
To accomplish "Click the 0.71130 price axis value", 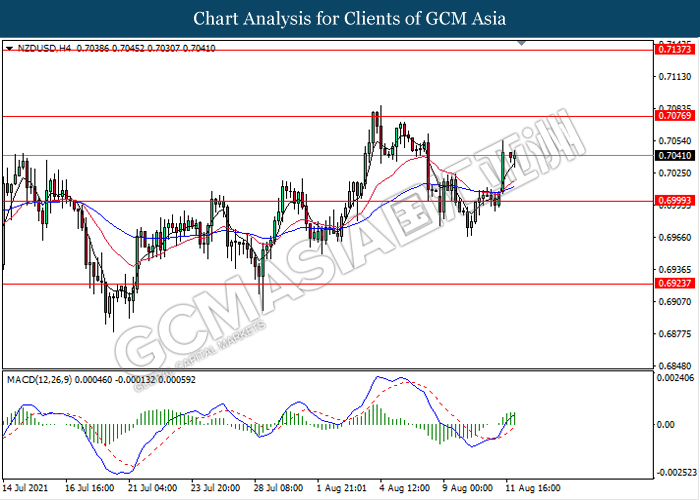I will coord(675,77).
